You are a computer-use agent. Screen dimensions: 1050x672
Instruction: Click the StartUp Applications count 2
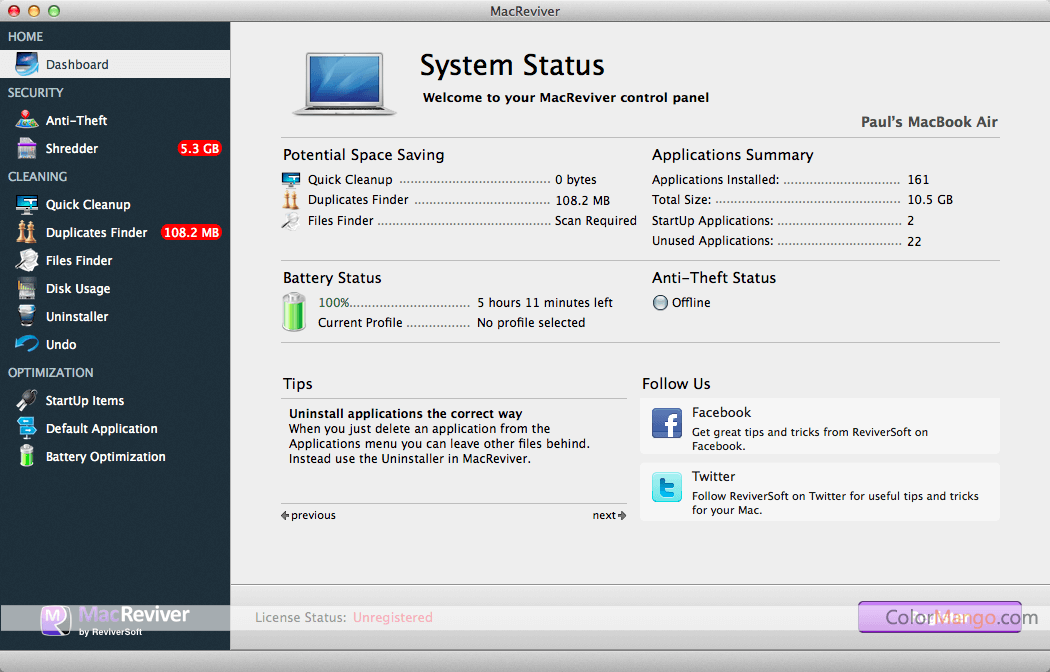point(911,221)
